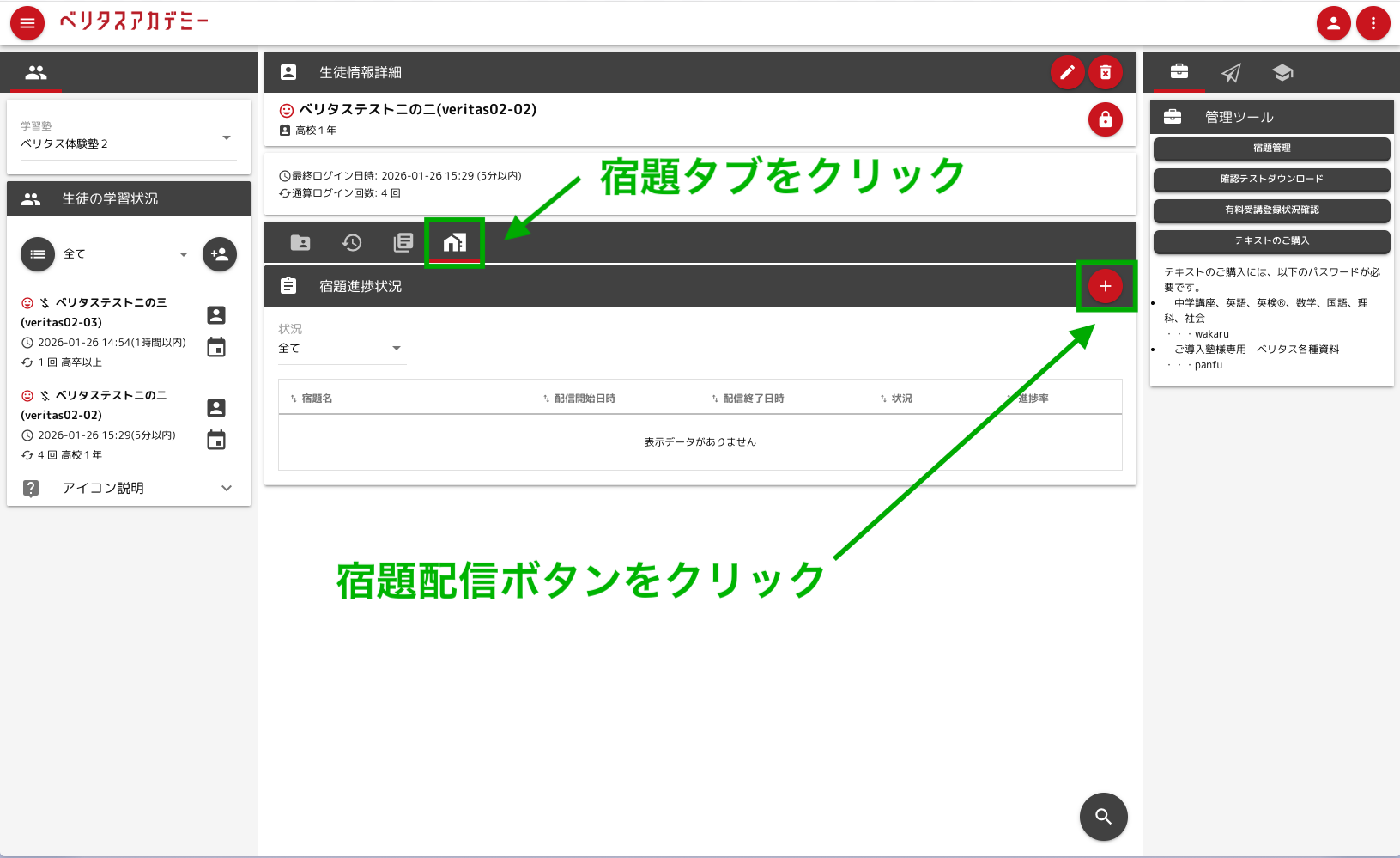Open the search magnifier button
Viewport: 1400px width, 858px height.
point(1104,817)
